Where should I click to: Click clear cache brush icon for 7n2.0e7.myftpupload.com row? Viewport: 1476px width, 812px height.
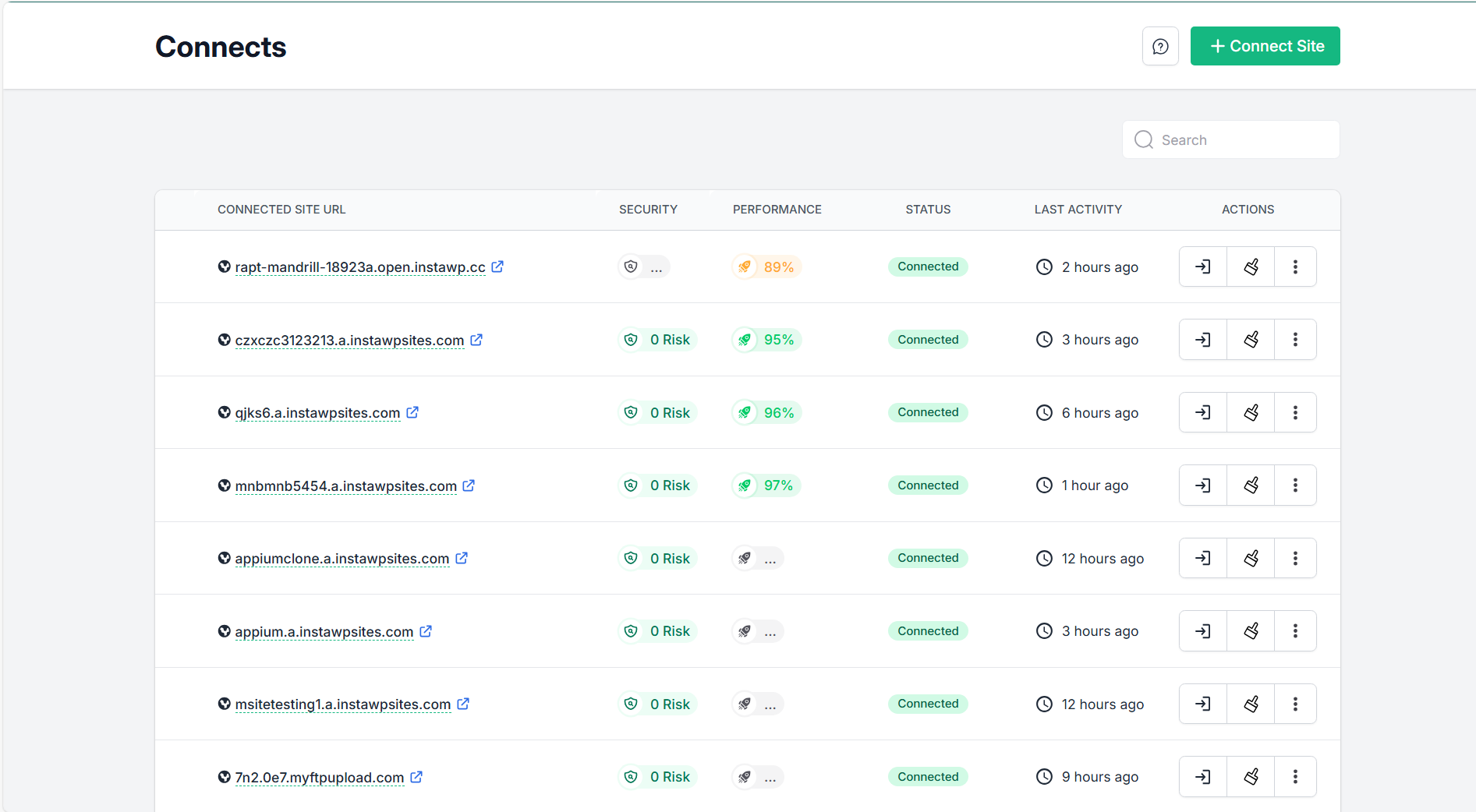click(x=1251, y=777)
